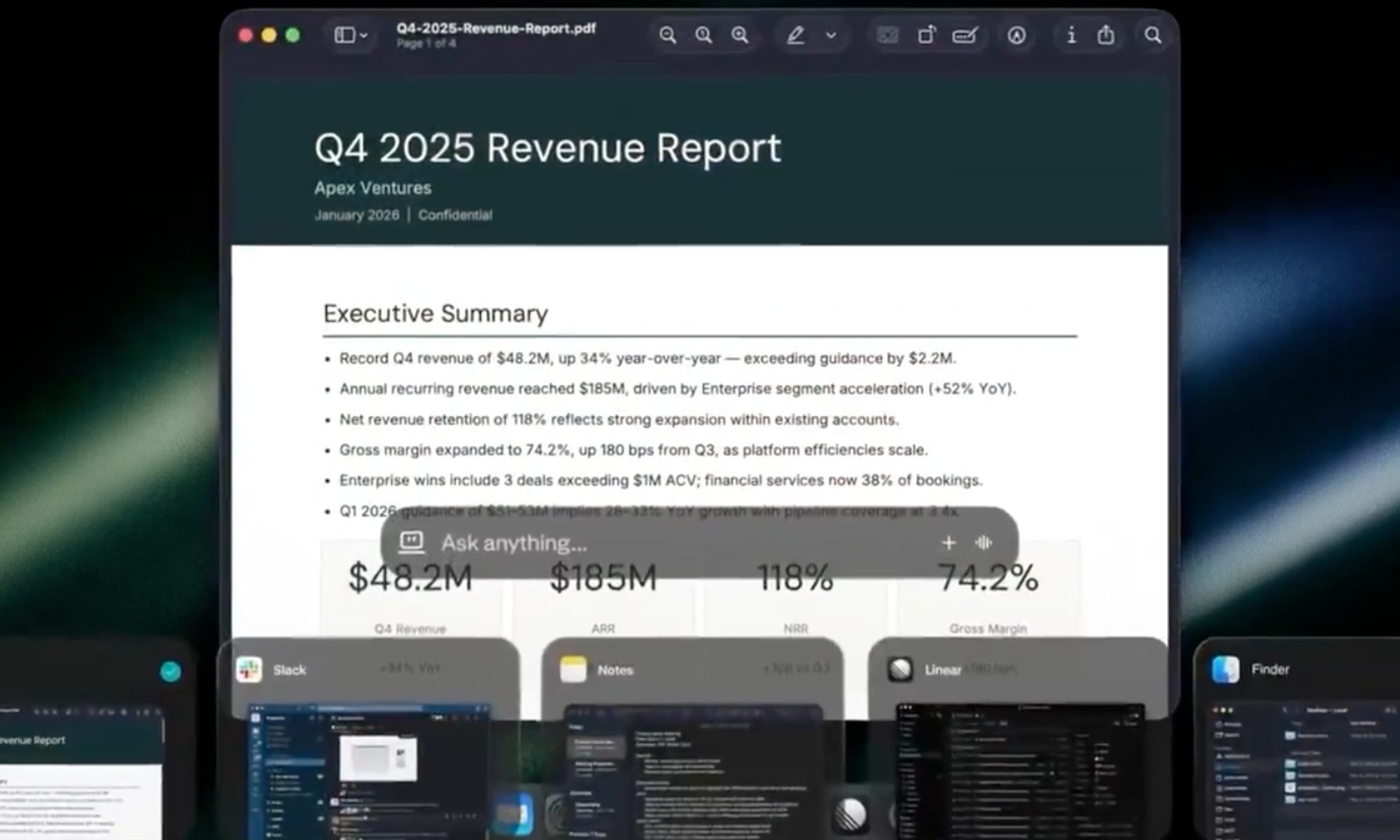The image size is (1400, 840).
Task: Click the plus attach button in ask bar
Action: 948,543
